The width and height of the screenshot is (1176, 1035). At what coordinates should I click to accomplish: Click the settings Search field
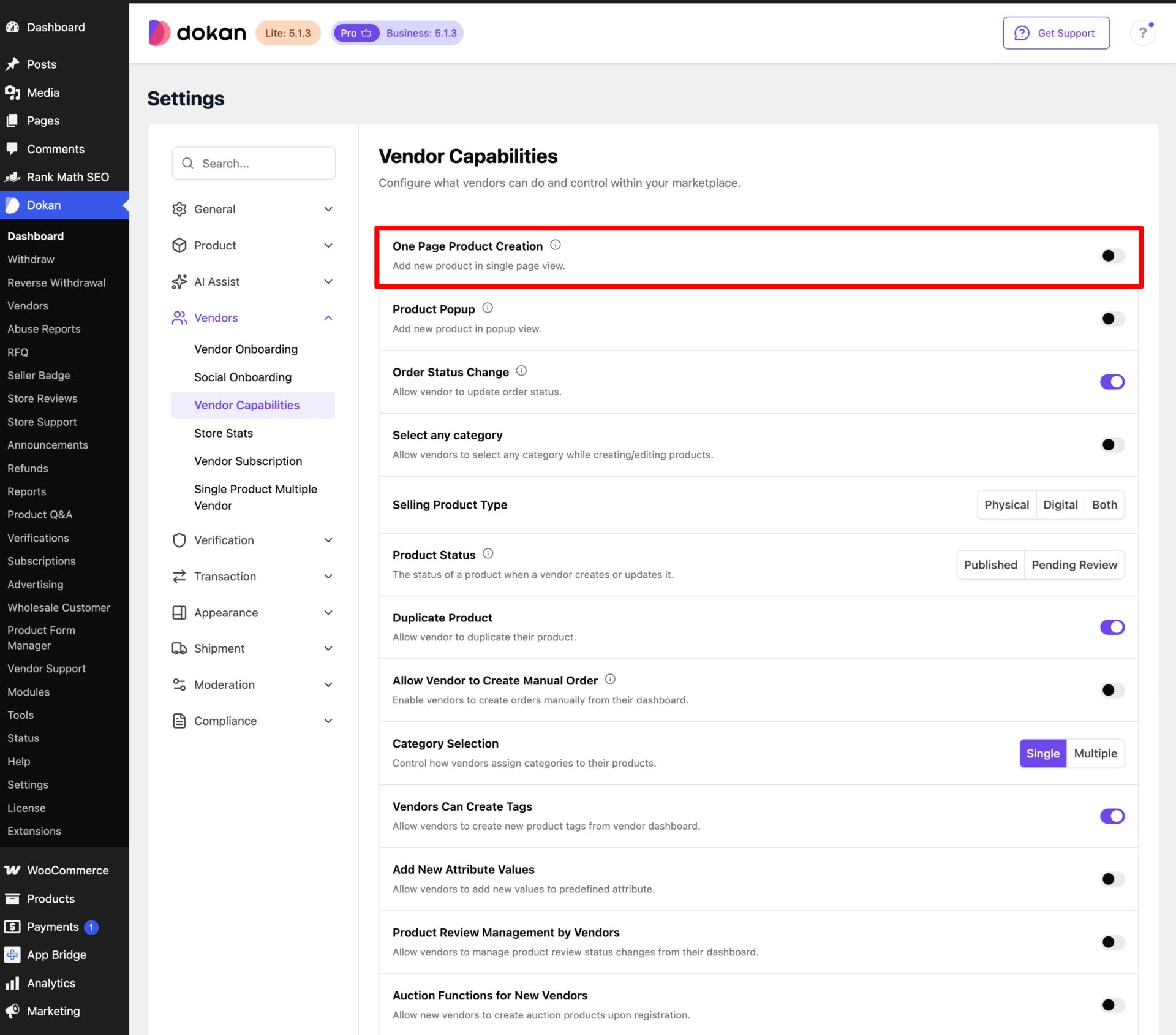pos(254,164)
